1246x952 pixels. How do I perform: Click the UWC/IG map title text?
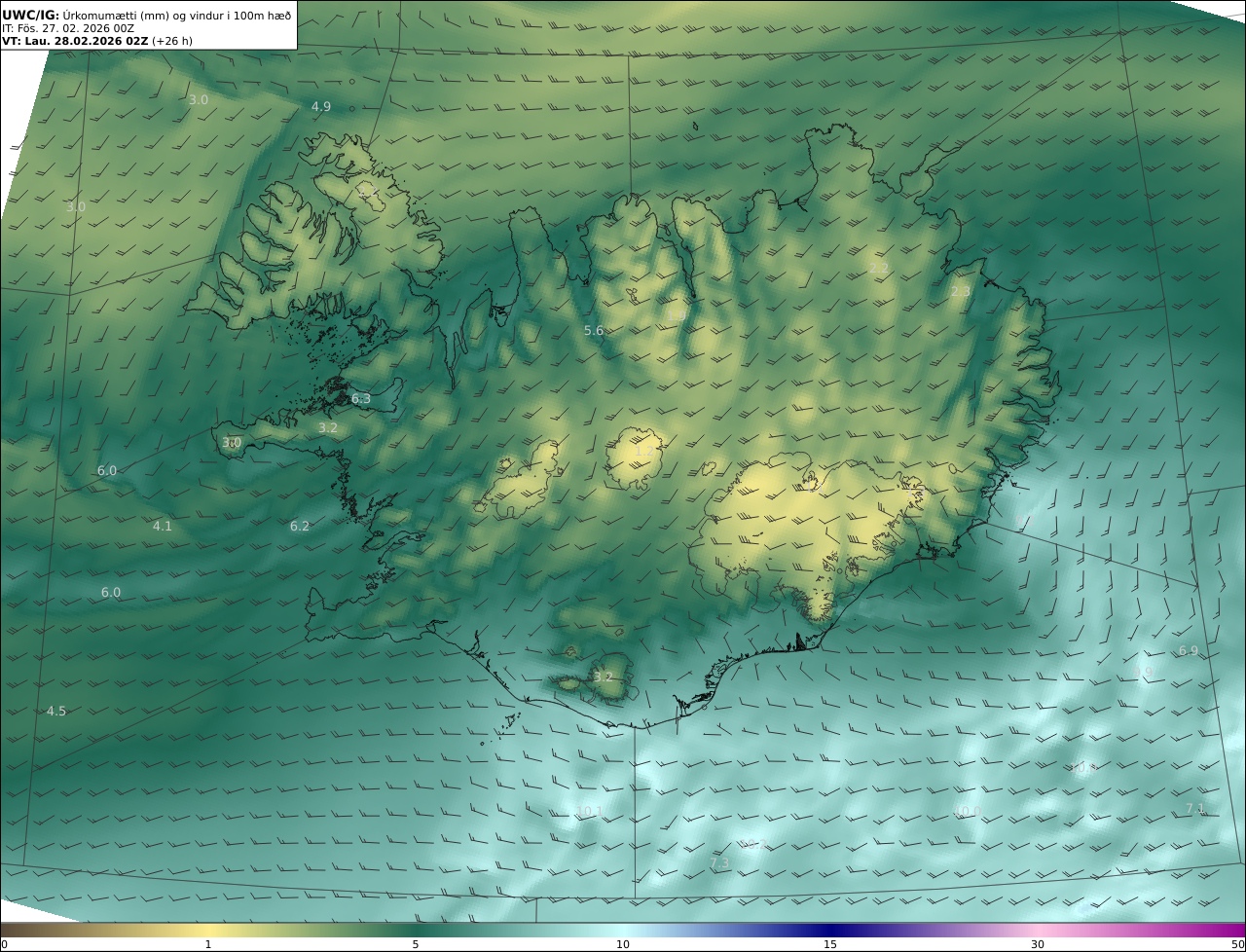(146, 15)
